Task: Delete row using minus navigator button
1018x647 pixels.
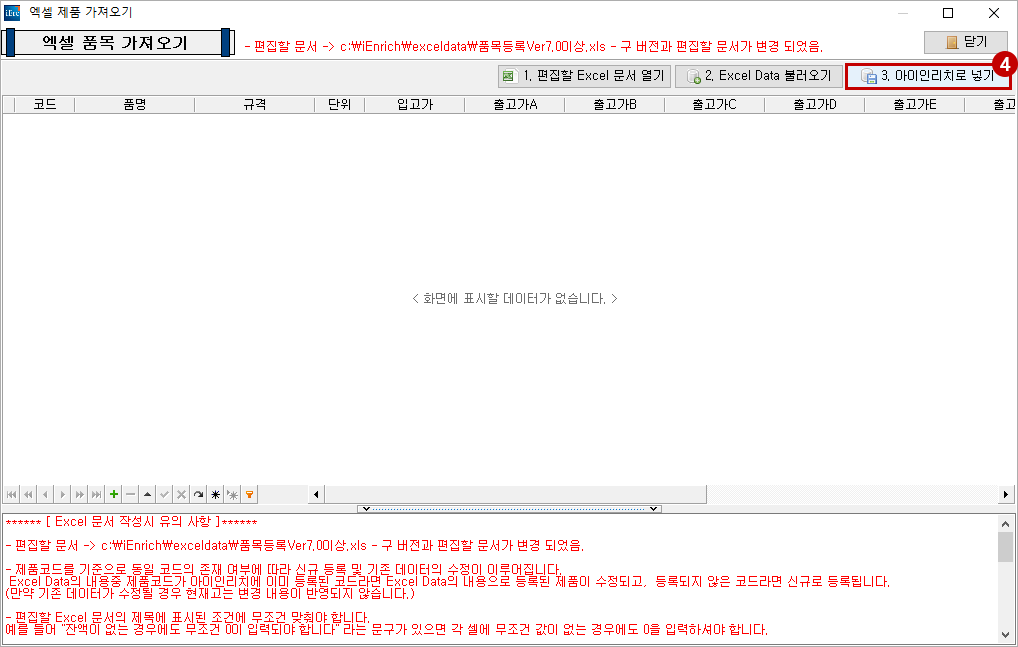Action: tap(130, 494)
